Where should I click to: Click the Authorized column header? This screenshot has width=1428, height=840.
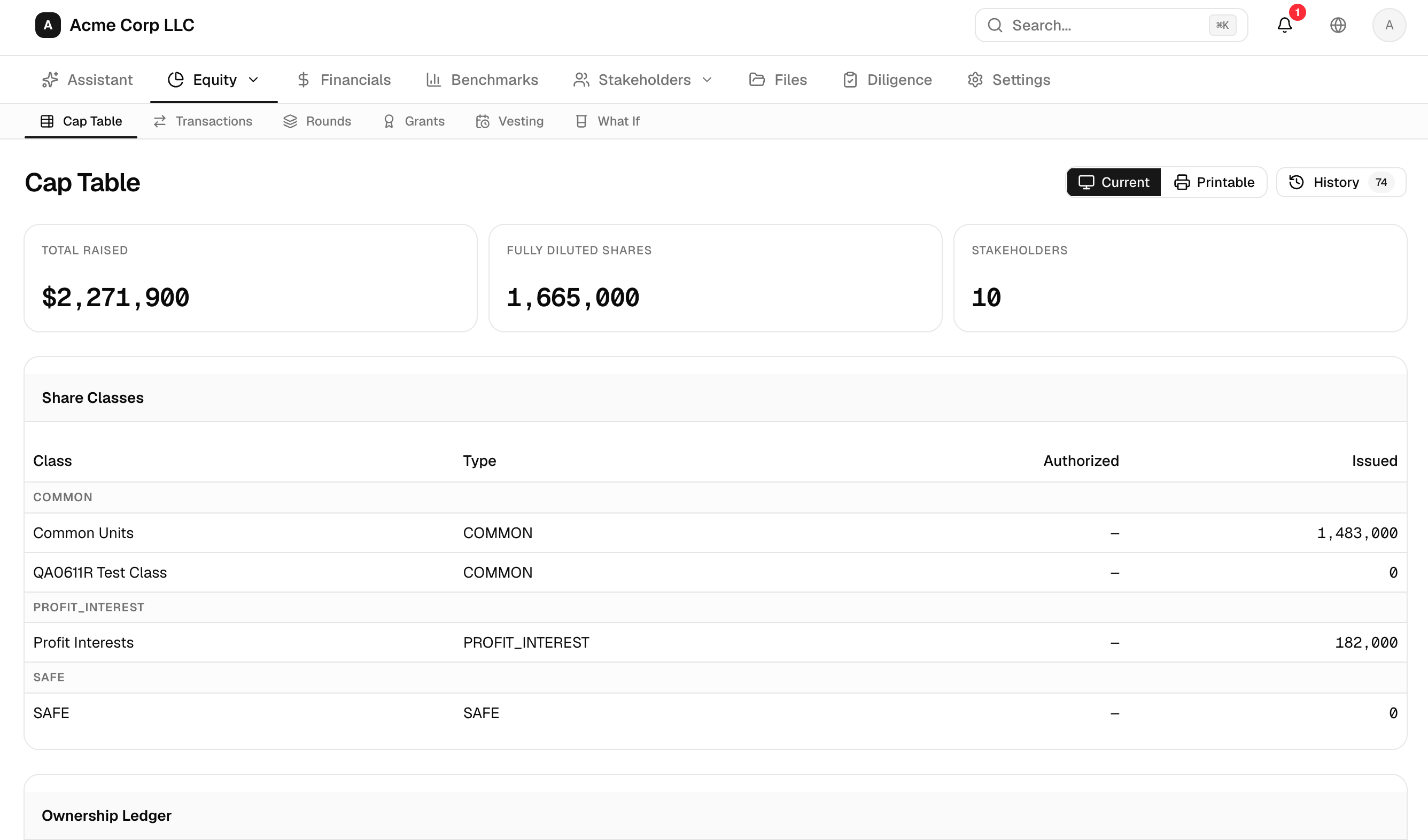click(x=1081, y=461)
